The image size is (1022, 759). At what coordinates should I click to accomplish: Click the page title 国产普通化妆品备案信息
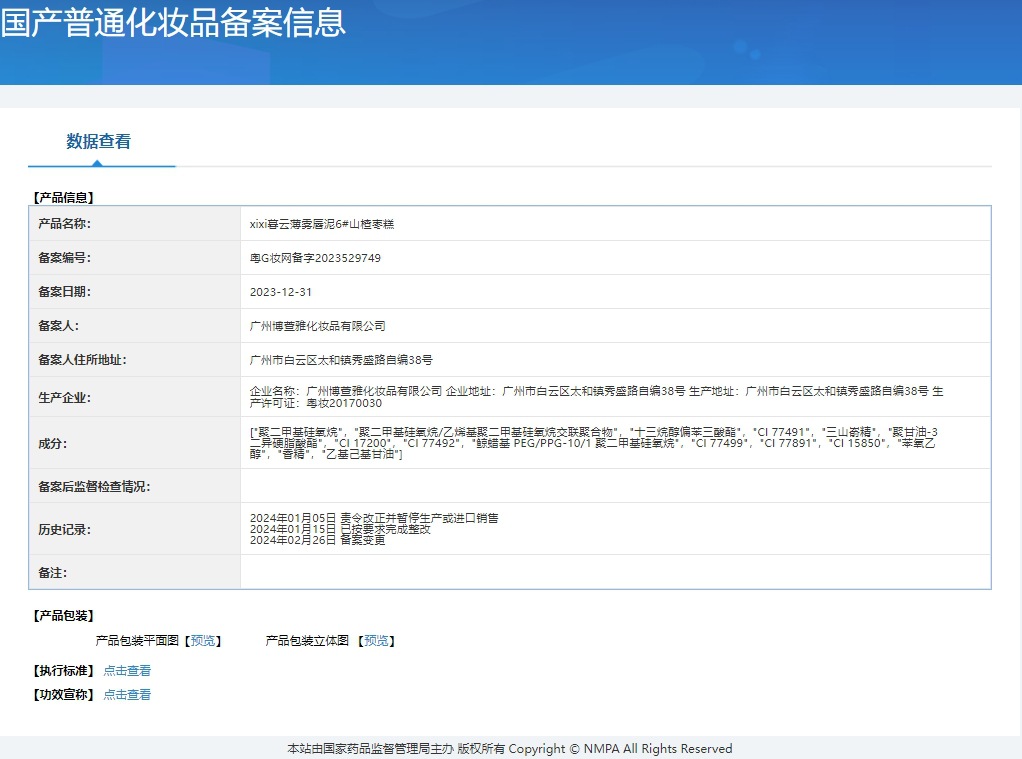click(173, 22)
